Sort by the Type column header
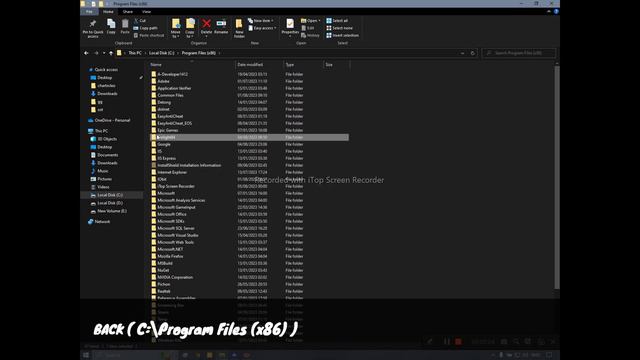This screenshot has height=360, width=640. point(303,64)
